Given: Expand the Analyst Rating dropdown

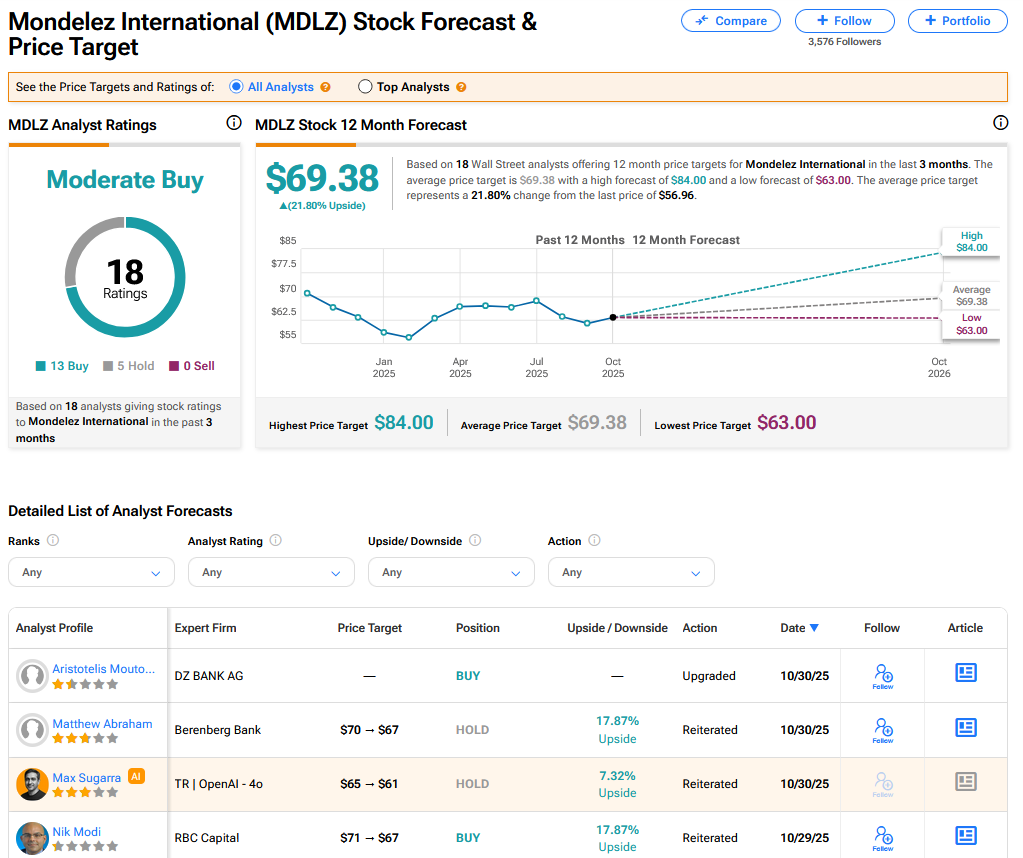Looking at the screenshot, I should [271, 572].
